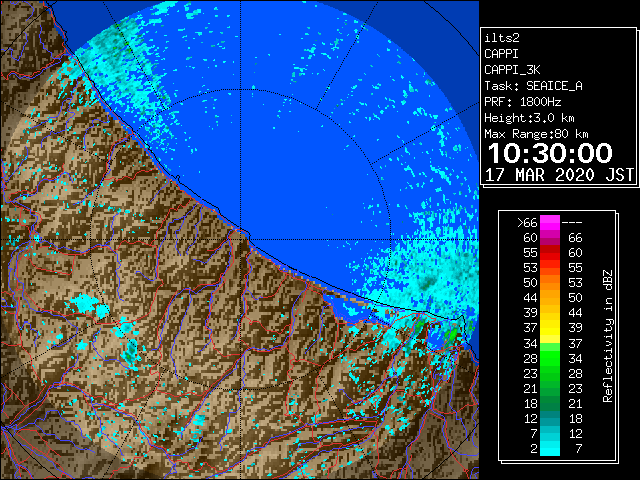This screenshot has width=640, height=480.
Task: Click the 10:30:00 timestamp
Action: click(550, 153)
